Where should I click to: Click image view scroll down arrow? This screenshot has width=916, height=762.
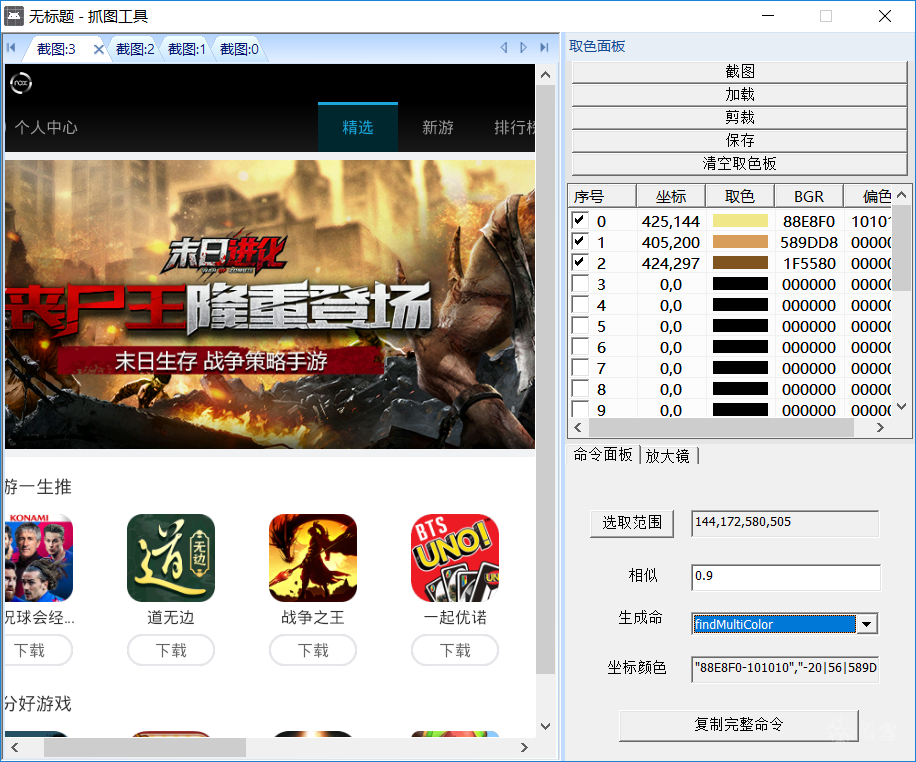[546, 726]
